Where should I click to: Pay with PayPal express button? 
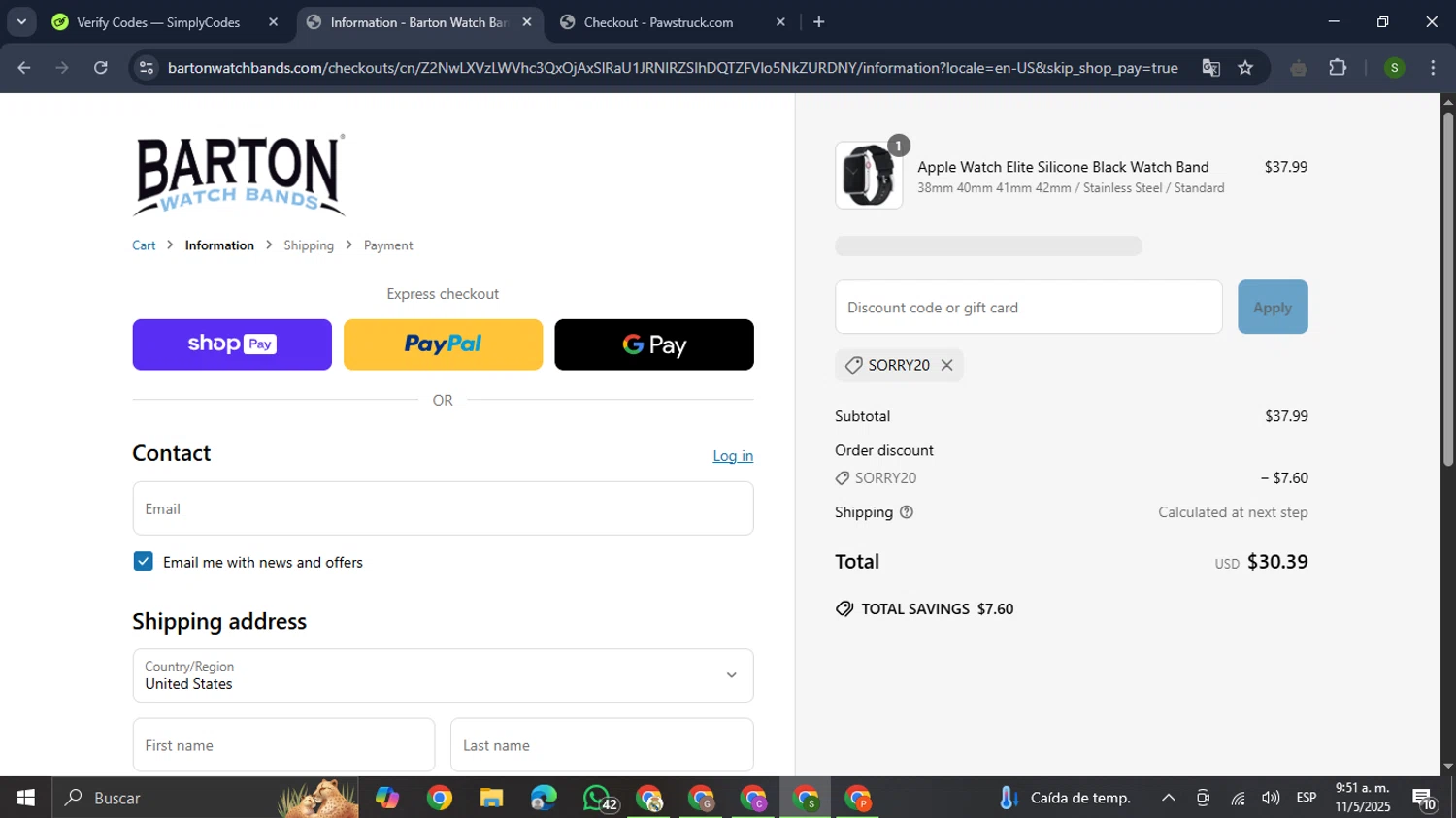(443, 344)
